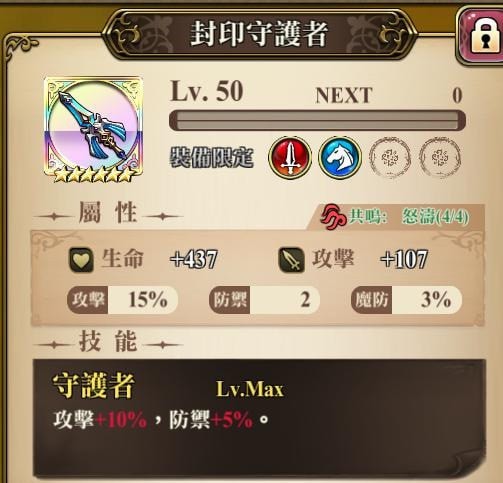503x483 pixels.
Task: Click the 封印守護者 title banner
Action: click(259, 34)
